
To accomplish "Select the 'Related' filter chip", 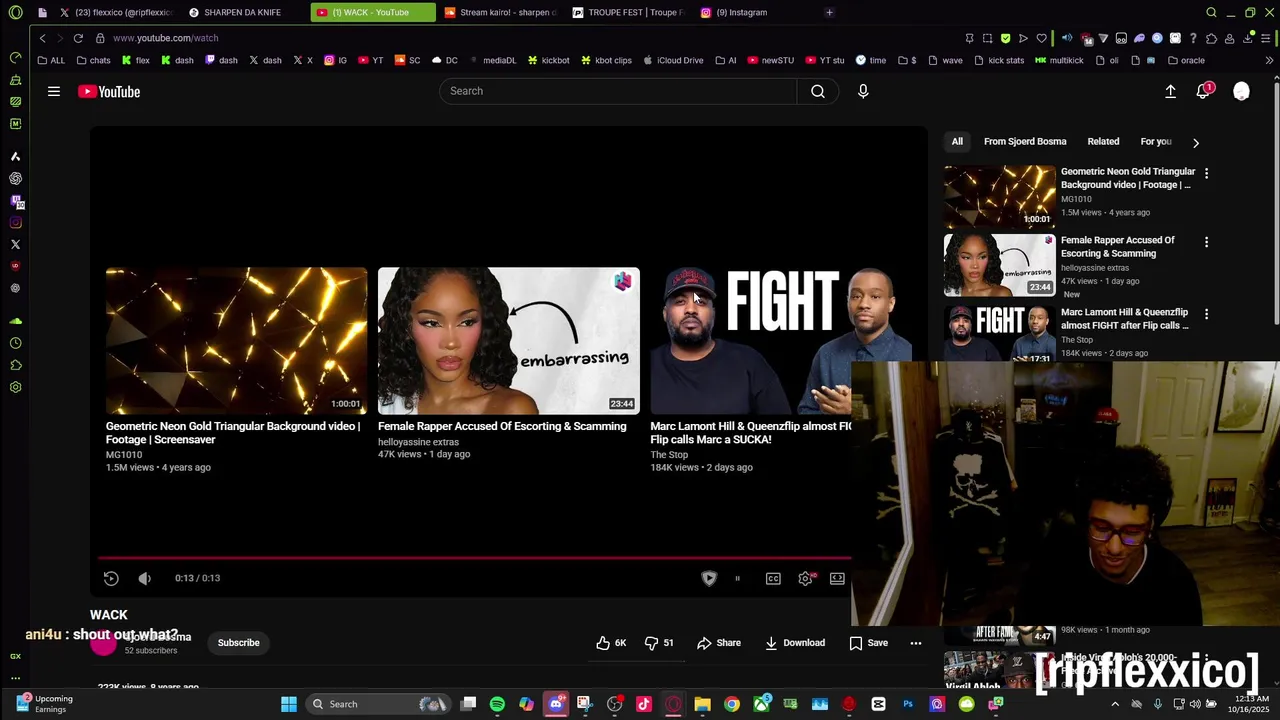I will point(1103,142).
